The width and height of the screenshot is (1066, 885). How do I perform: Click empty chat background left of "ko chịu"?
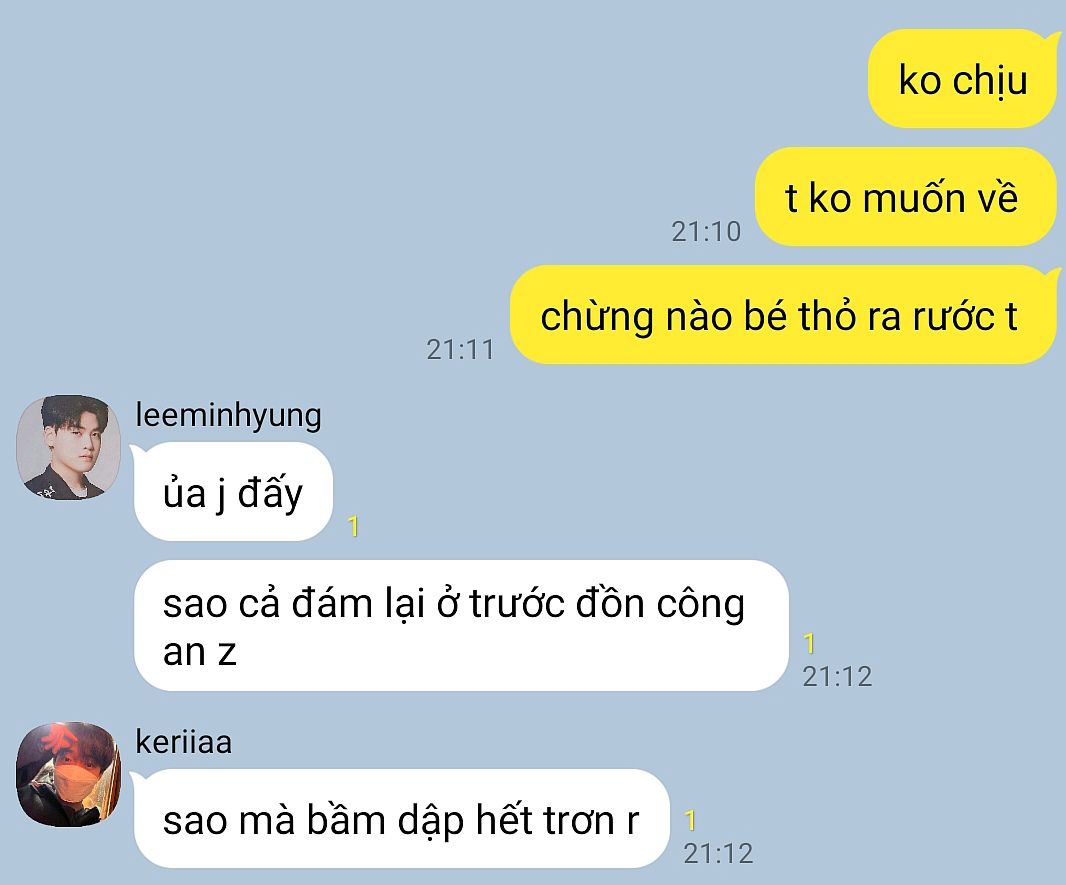[435, 79]
